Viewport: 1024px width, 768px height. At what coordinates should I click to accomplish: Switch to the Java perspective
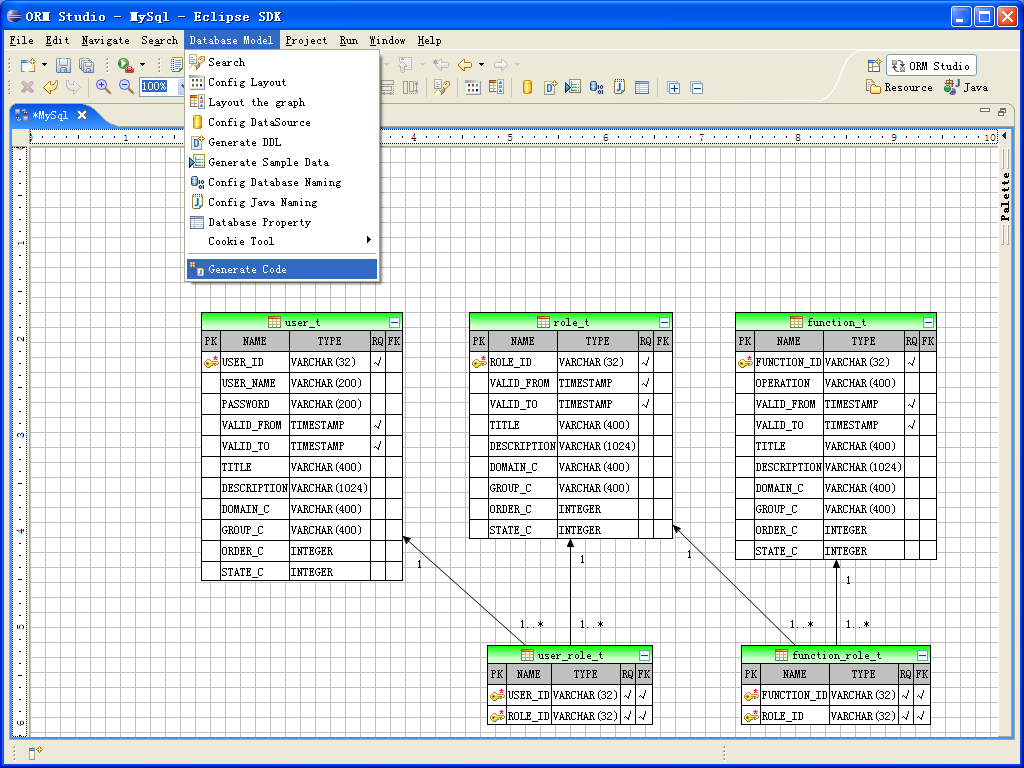966,87
